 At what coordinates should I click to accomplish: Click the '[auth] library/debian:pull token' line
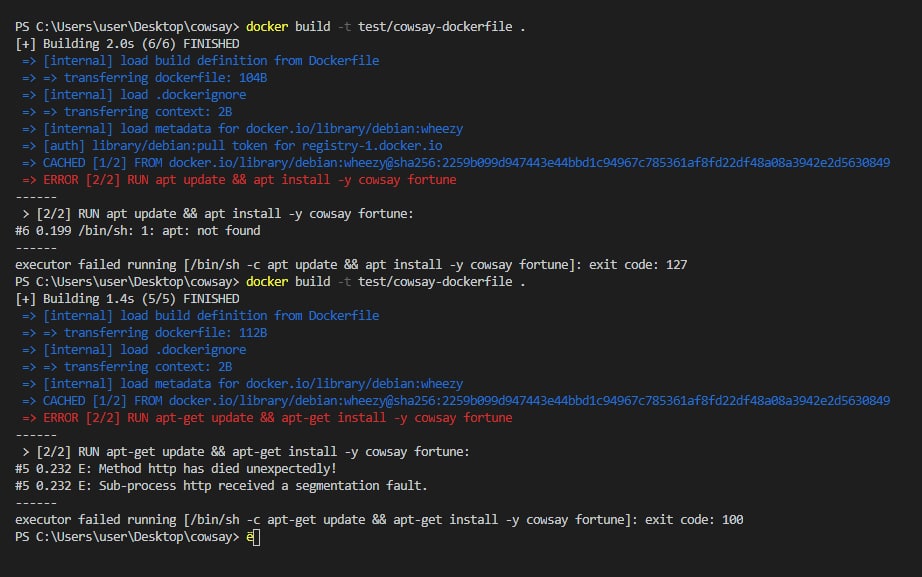232,146
